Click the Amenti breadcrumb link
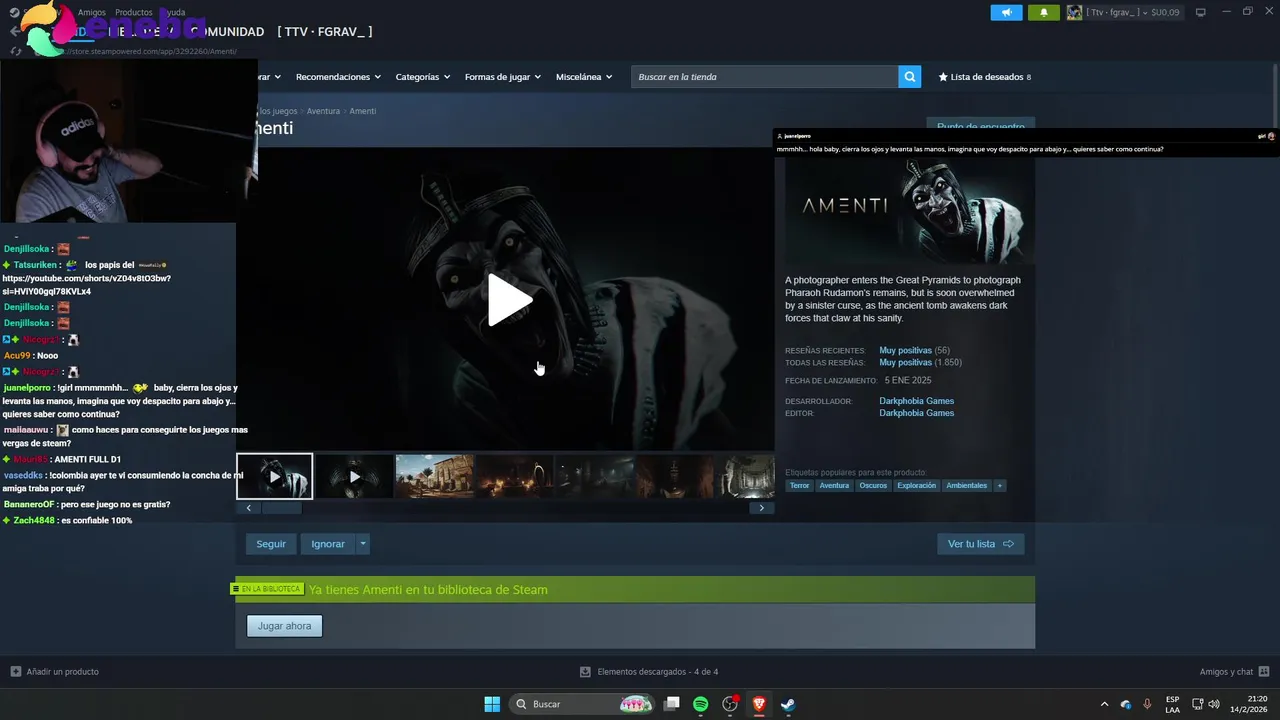Screen dimensions: 1280x720 pos(363,111)
